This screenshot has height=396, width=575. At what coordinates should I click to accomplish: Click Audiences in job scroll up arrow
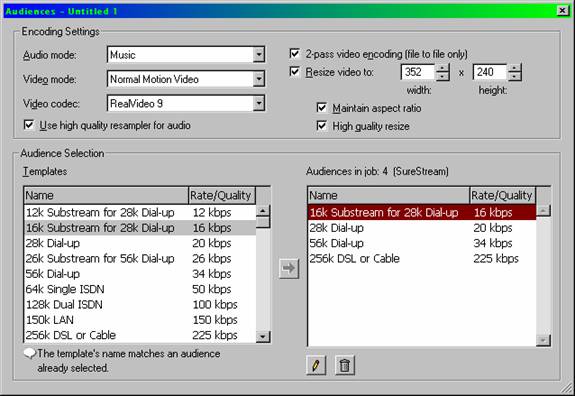pyautogui.click(x=543, y=211)
